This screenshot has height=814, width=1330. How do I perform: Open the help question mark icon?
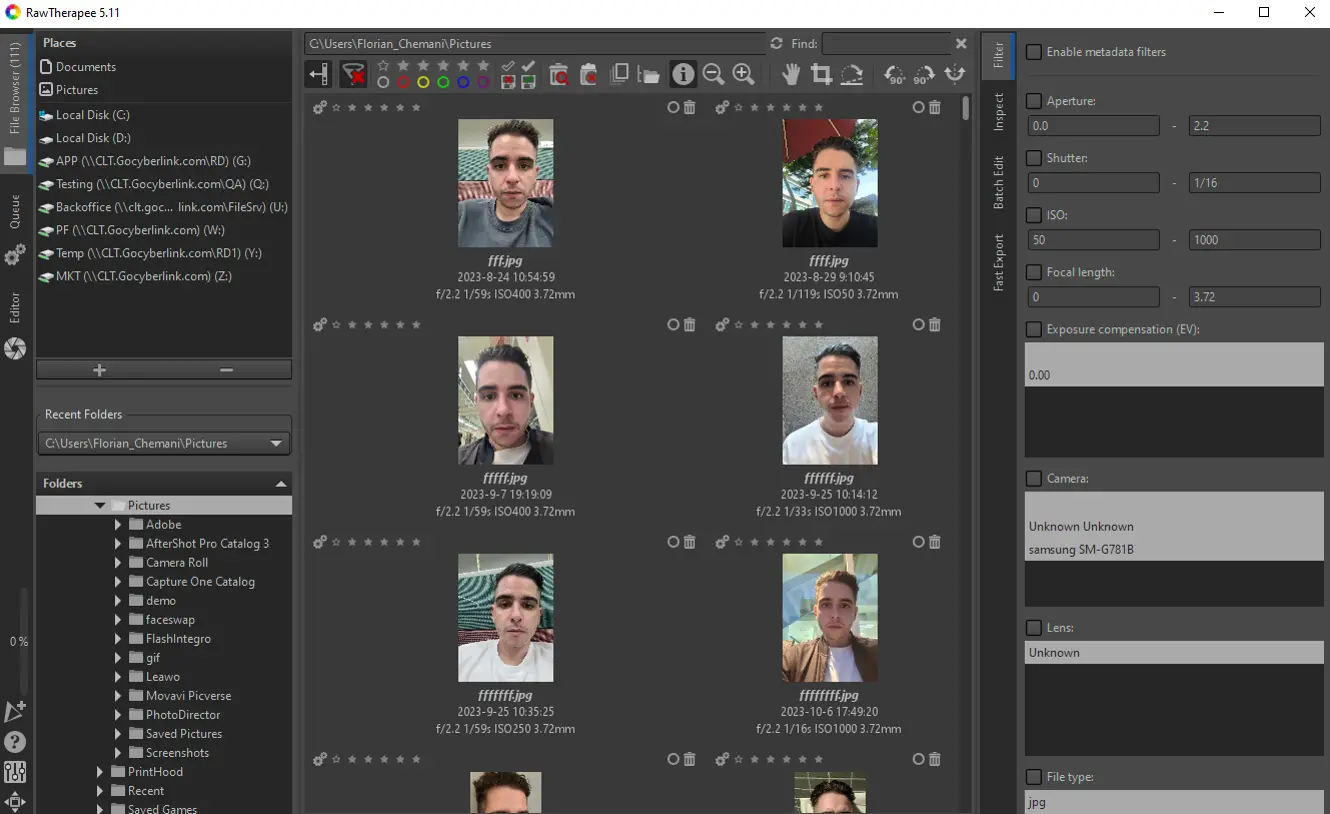15,742
